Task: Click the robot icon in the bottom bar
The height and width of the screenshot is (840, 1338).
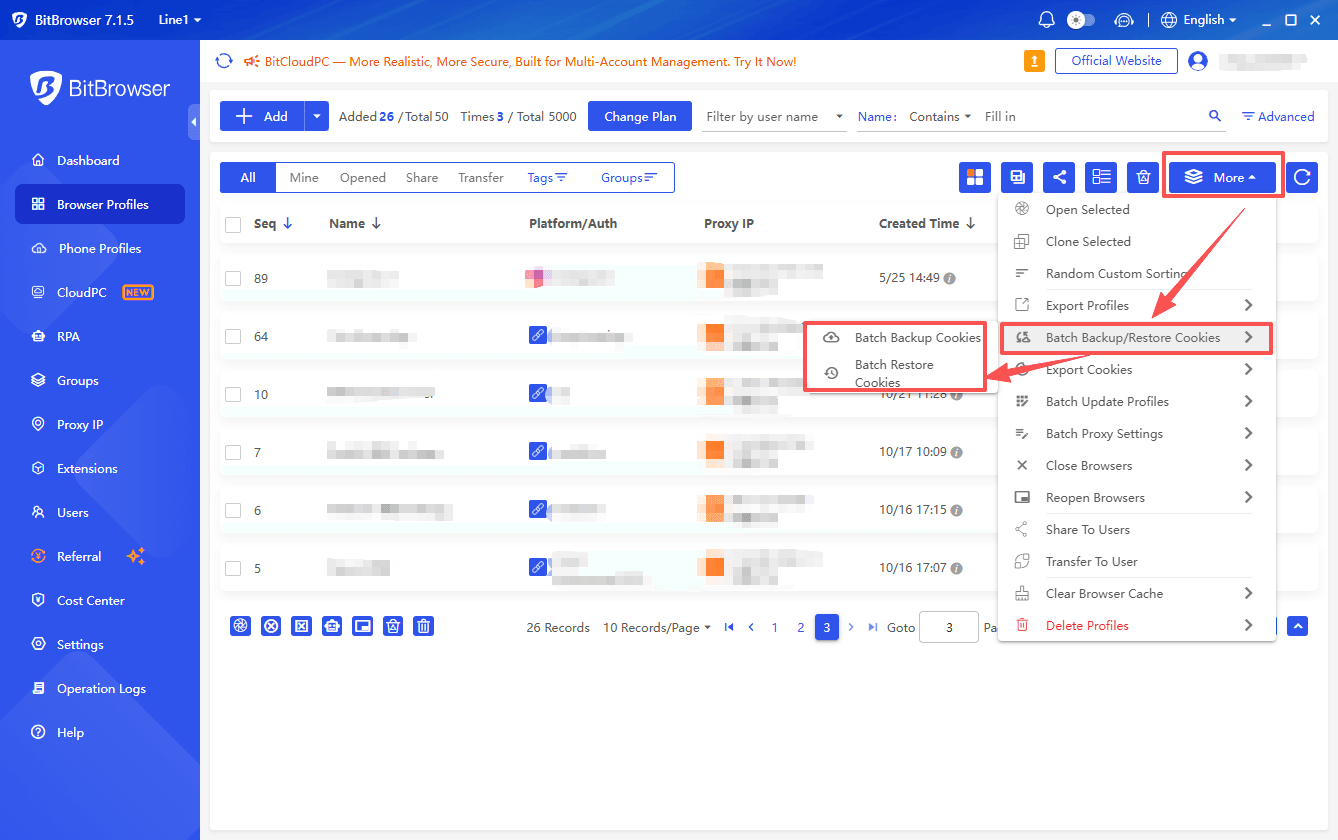Action: 332,626
